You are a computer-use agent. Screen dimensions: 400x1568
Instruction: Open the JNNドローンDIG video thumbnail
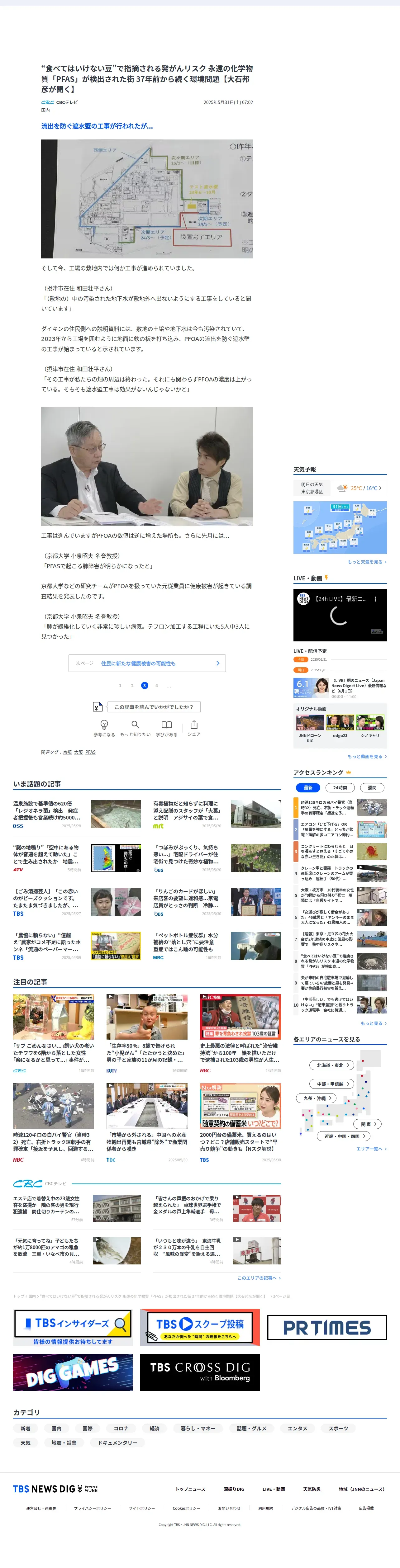click(310, 723)
